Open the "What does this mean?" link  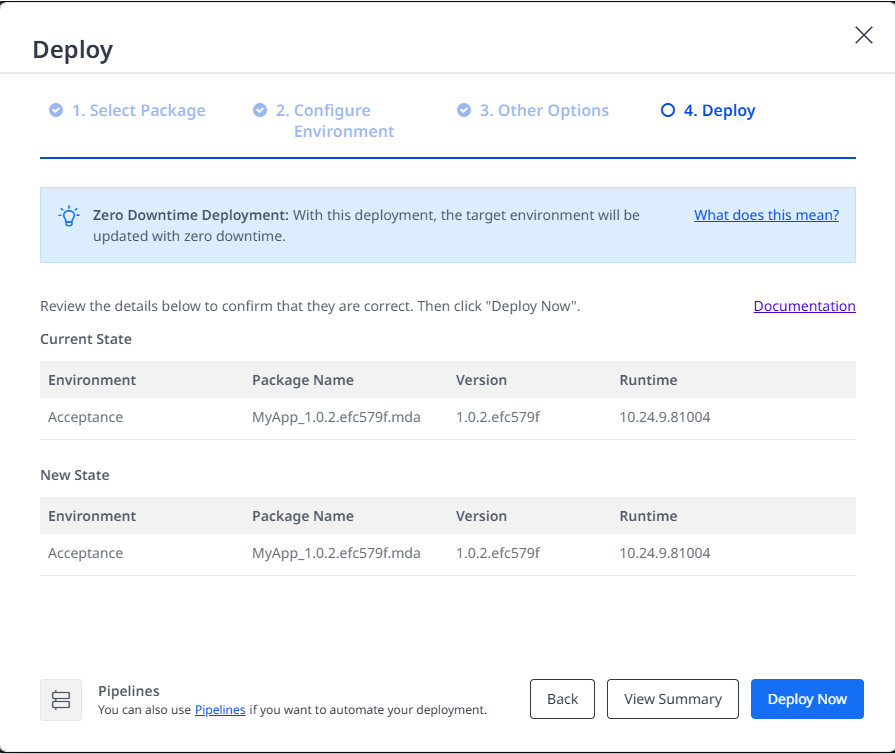[x=766, y=215]
